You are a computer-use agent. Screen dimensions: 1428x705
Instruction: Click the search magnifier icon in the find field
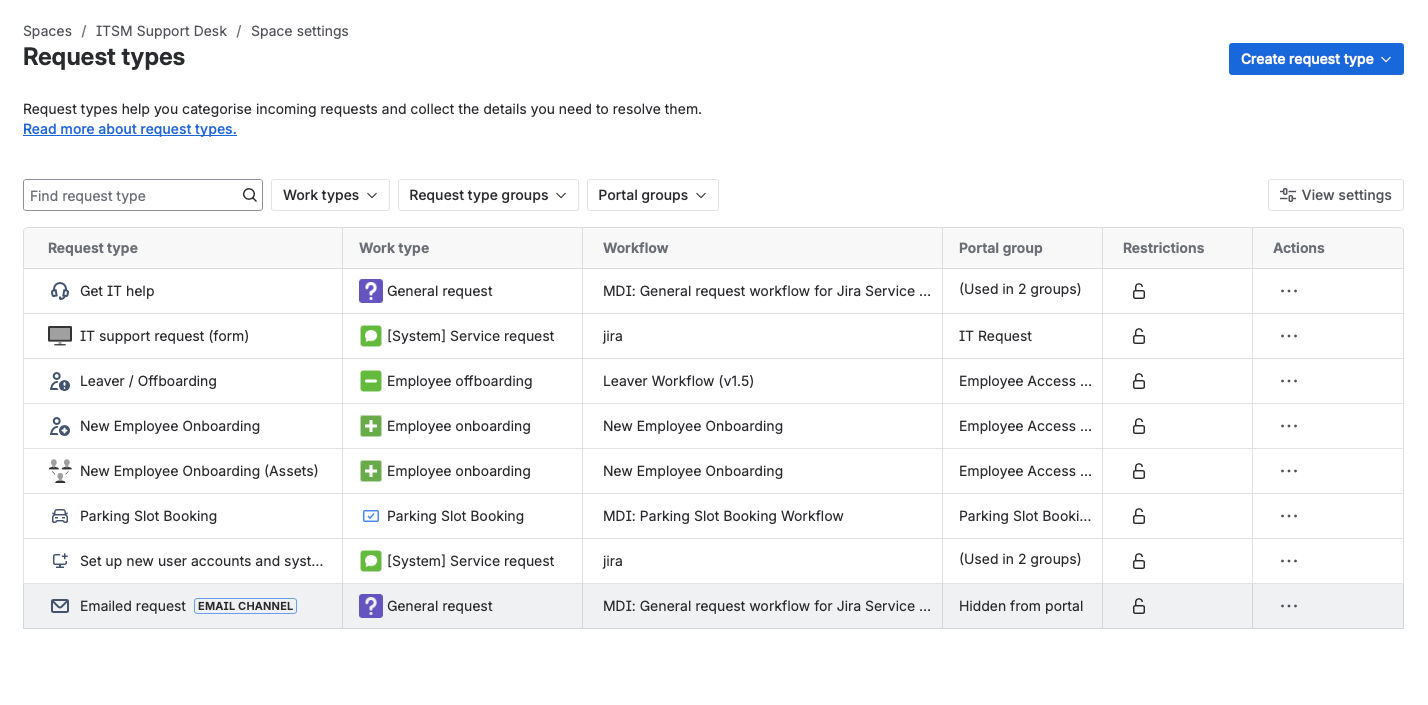(x=250, y=195)
